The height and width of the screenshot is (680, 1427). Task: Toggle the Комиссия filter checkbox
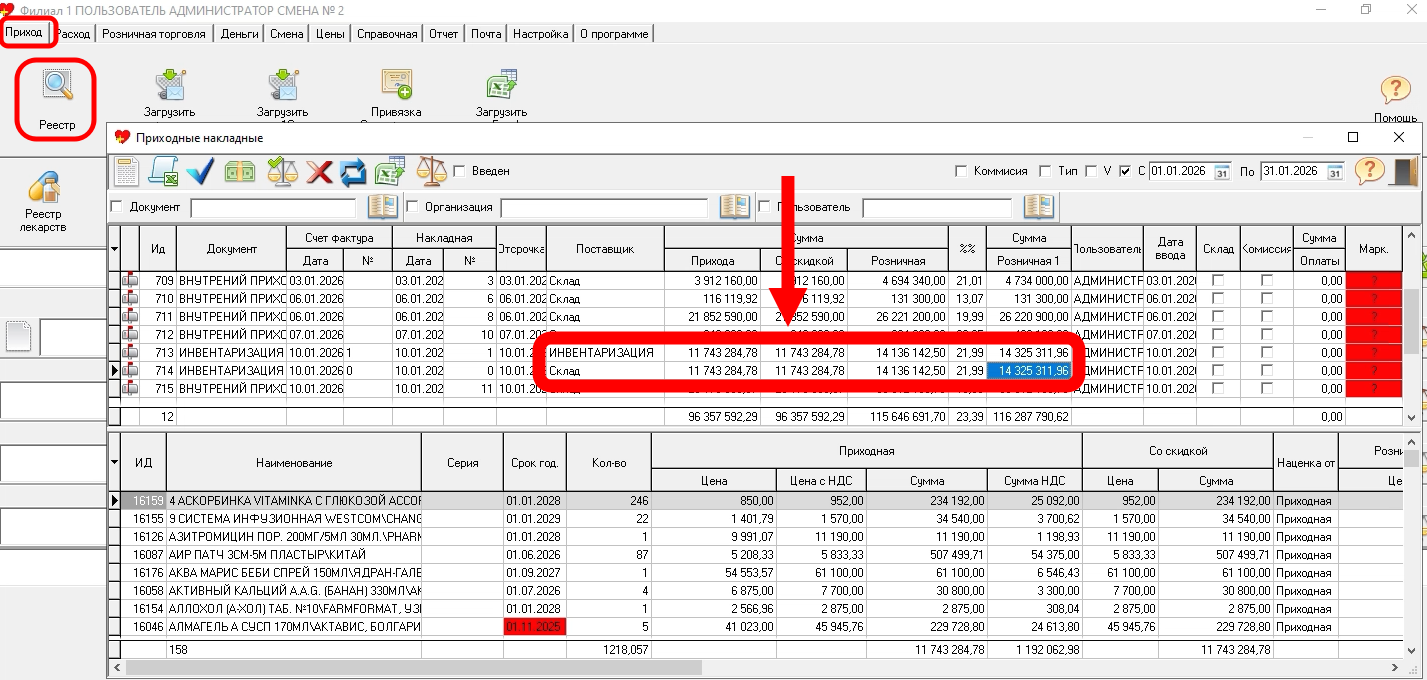click(961, 171)
